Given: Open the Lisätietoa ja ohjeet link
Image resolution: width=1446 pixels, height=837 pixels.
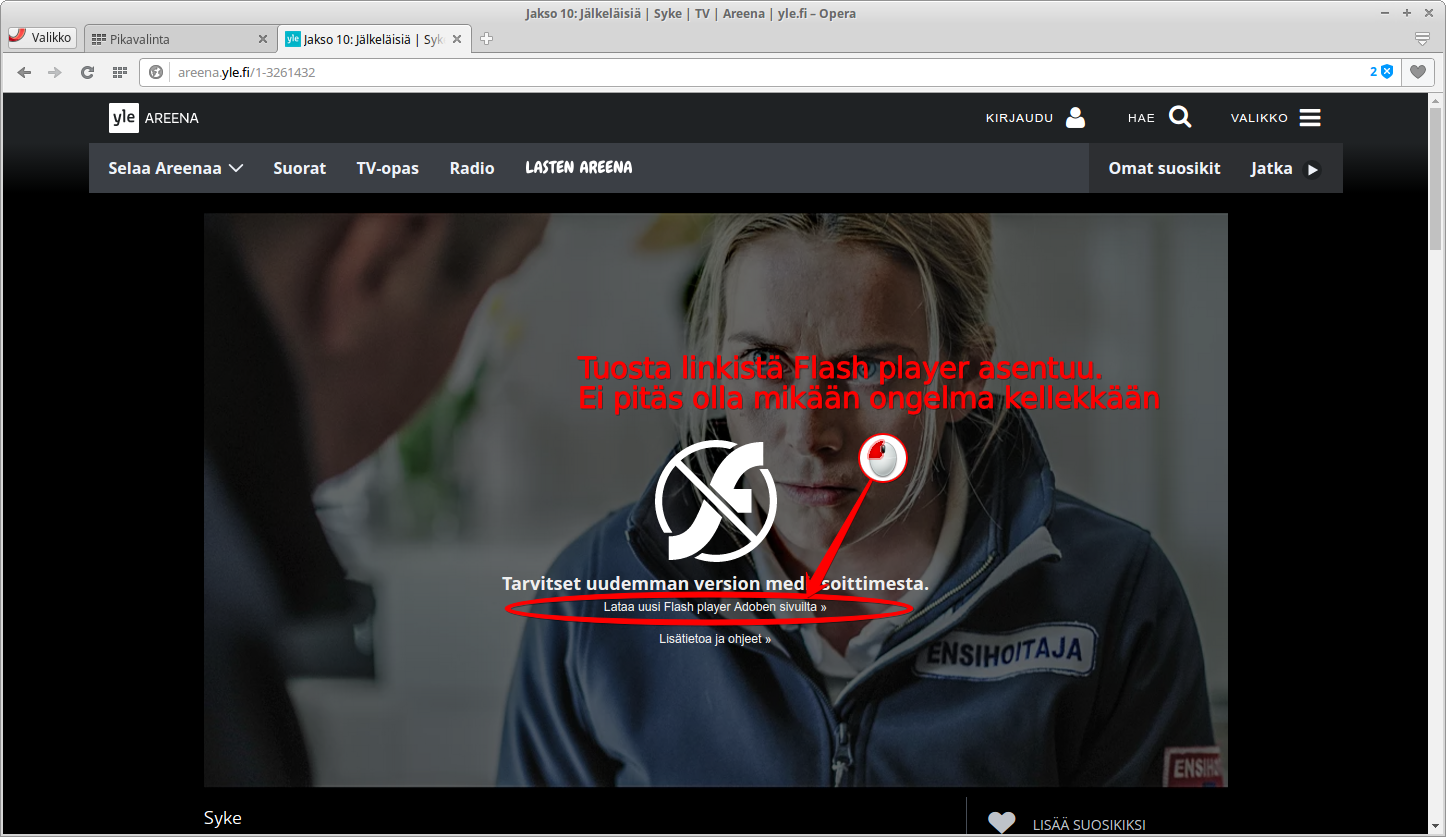Looking at the screenshot, I should click(715, 638).
